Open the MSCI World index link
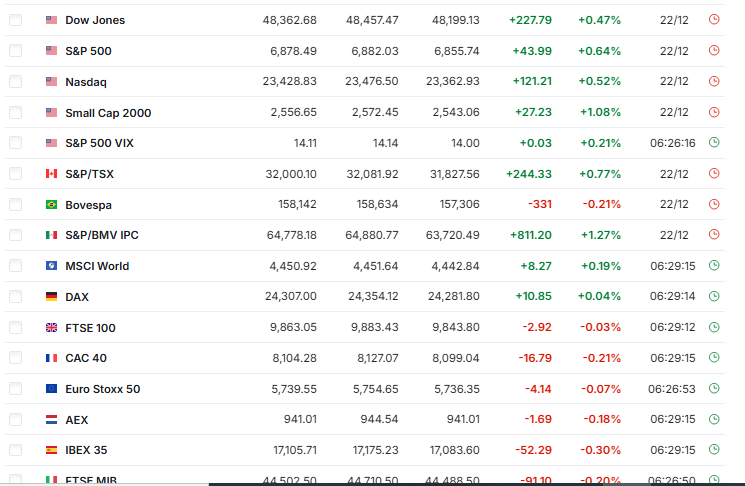 click(x=97, y=266)
